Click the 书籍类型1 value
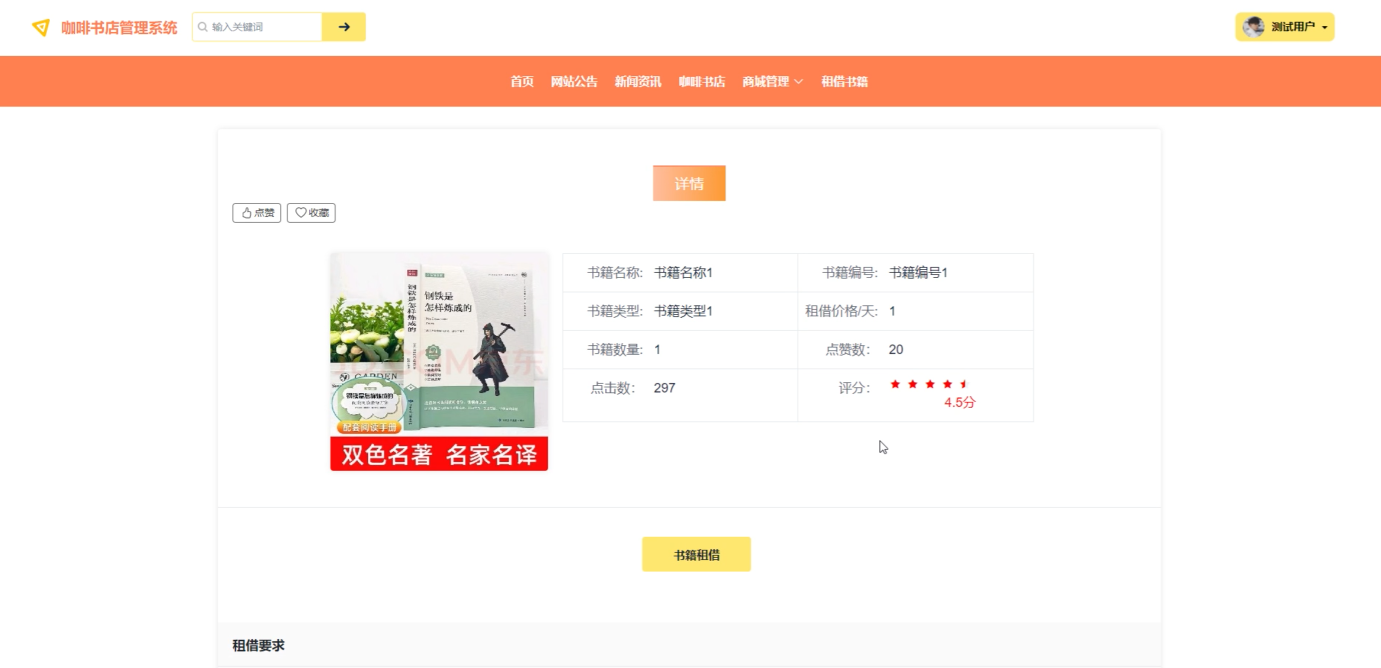Image resolution: width=1381 pixels, height=668 pixels. [x=683, y=311]
